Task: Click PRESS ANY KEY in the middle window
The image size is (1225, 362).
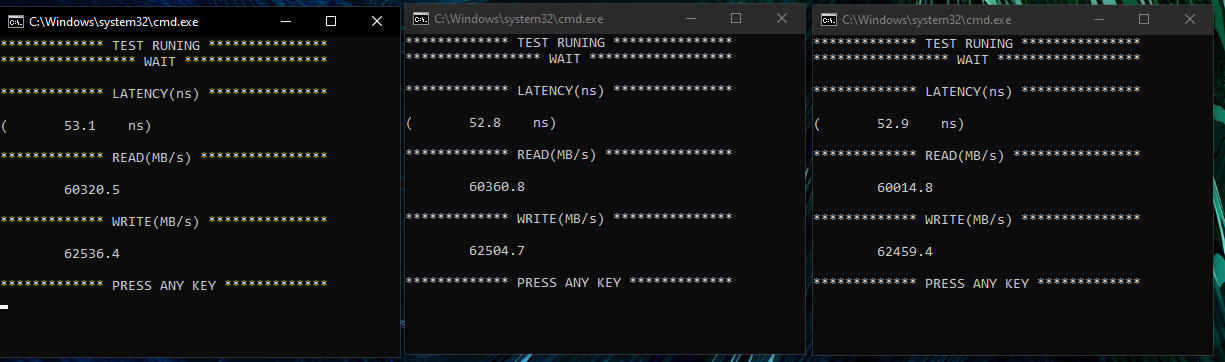Action: click(x=569, y=283)
